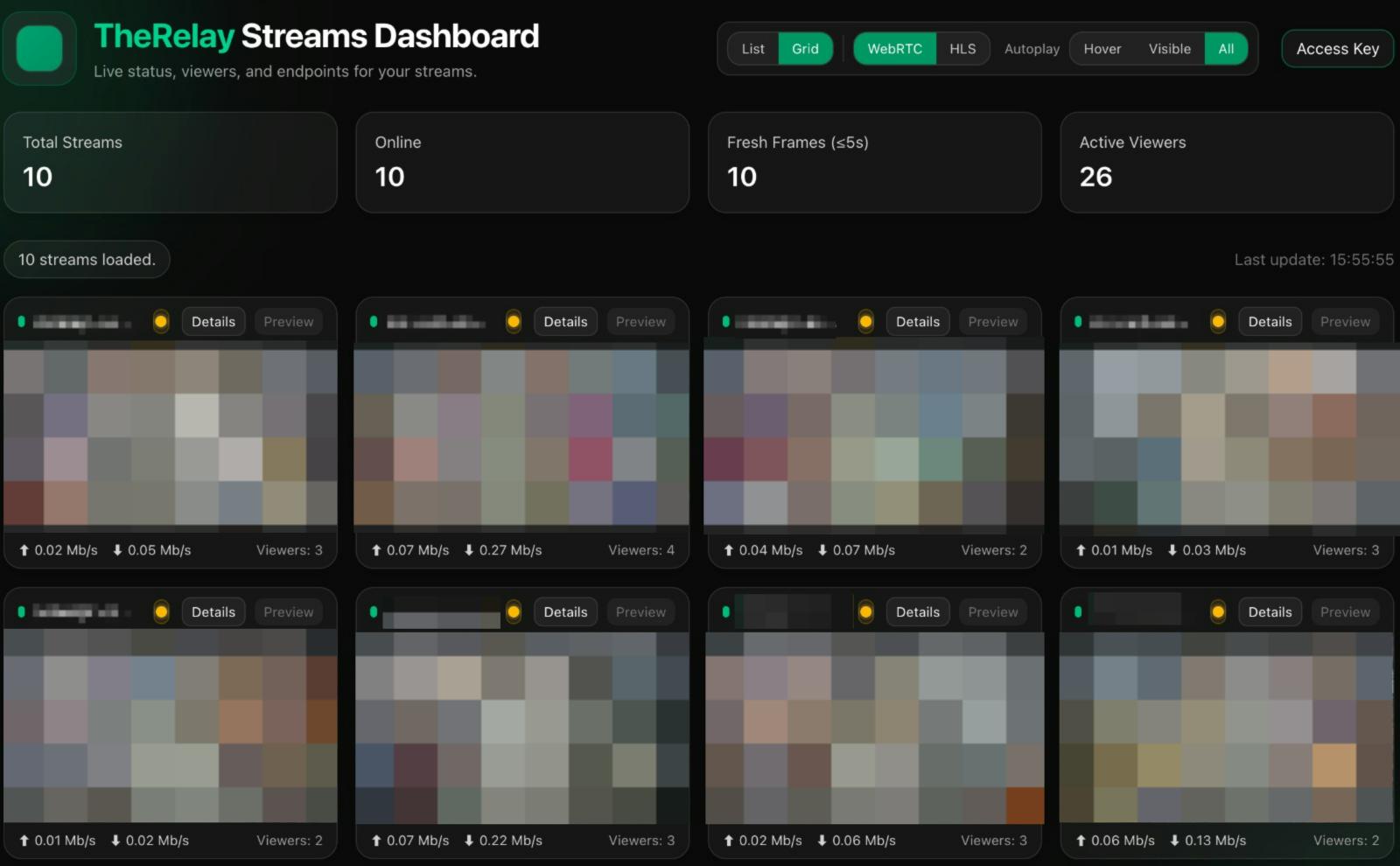
Task: Click yellow status icon on the 0.05 Mb/s download stream
Action: [x=161, y=322]
